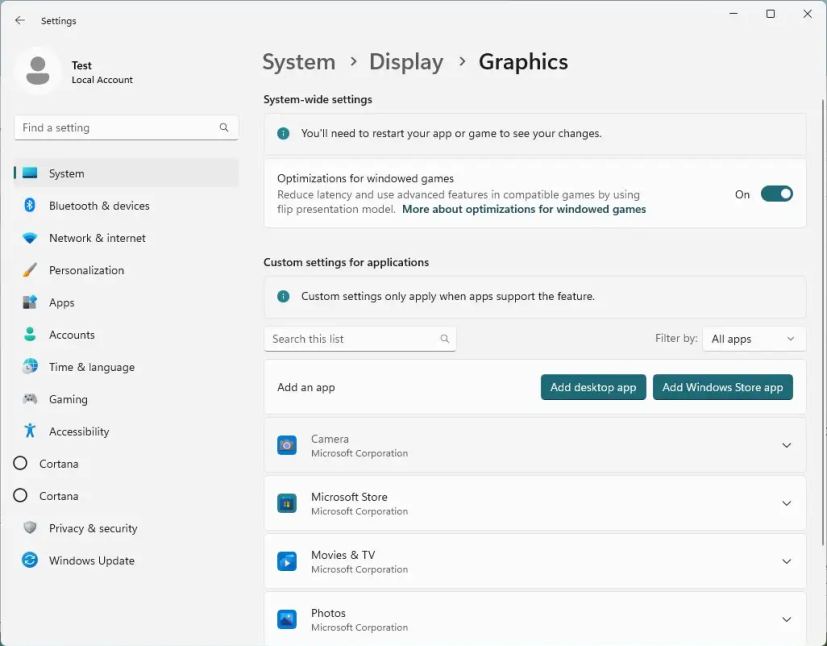This screenshot has width=827, height=646.
Task: Navigate to System in breadcrumb
Action: pyautogui.click(x=299, y=62)
